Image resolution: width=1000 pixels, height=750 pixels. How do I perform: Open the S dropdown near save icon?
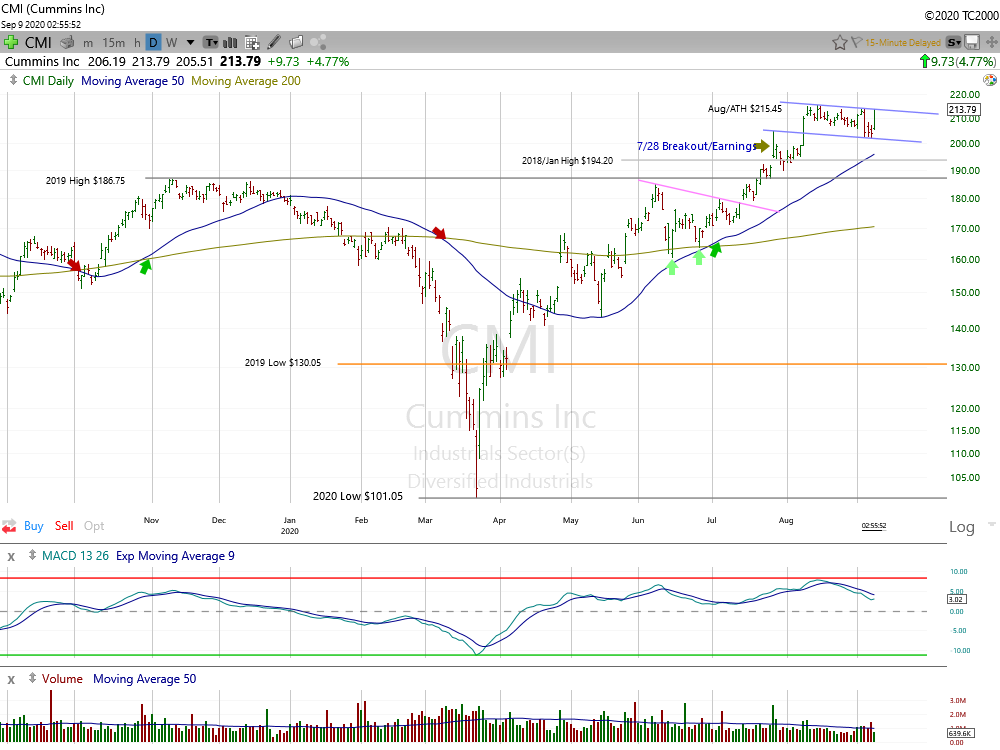pos(954,42)
